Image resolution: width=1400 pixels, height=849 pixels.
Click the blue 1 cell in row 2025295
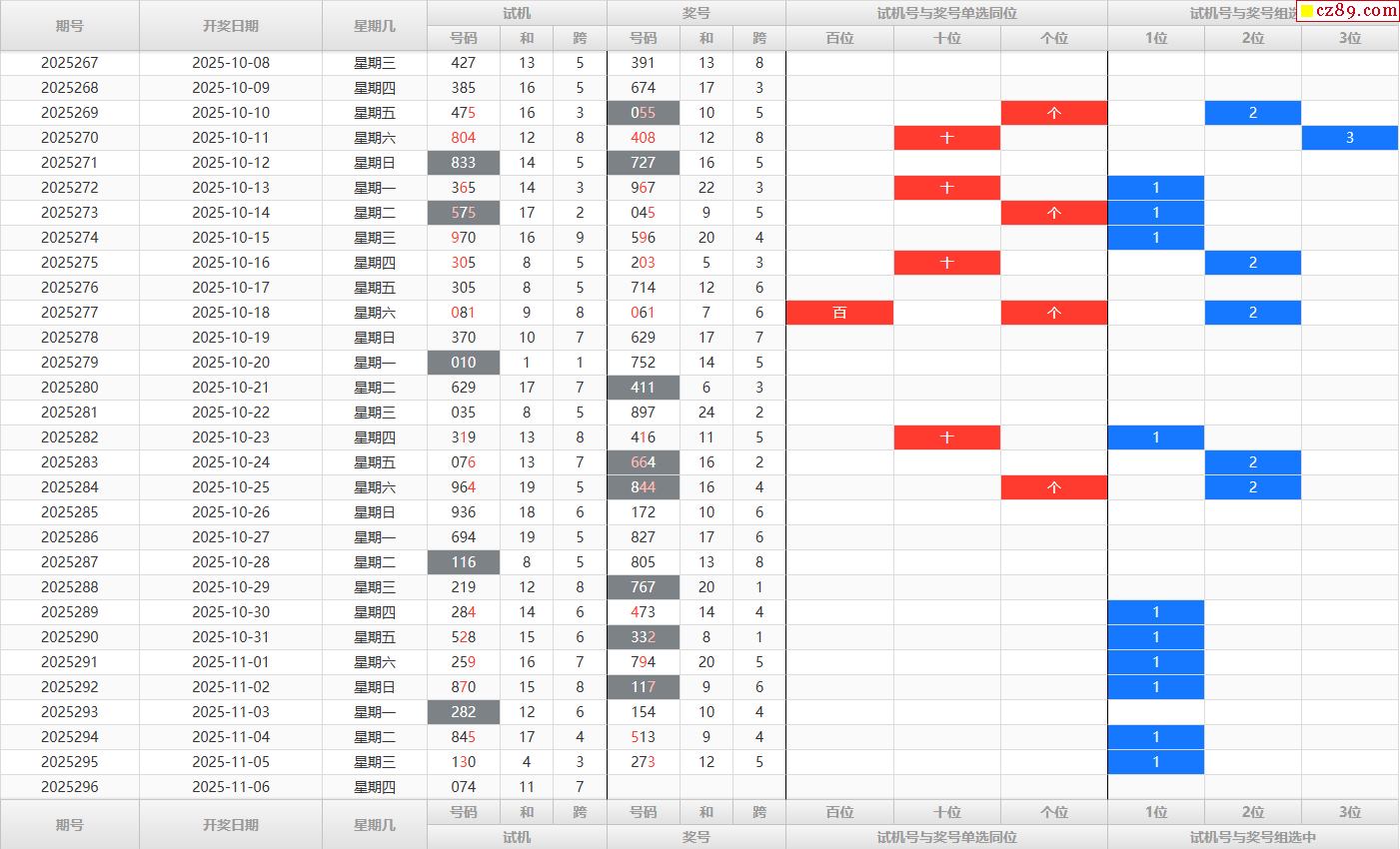click(x=1156, y=762)
